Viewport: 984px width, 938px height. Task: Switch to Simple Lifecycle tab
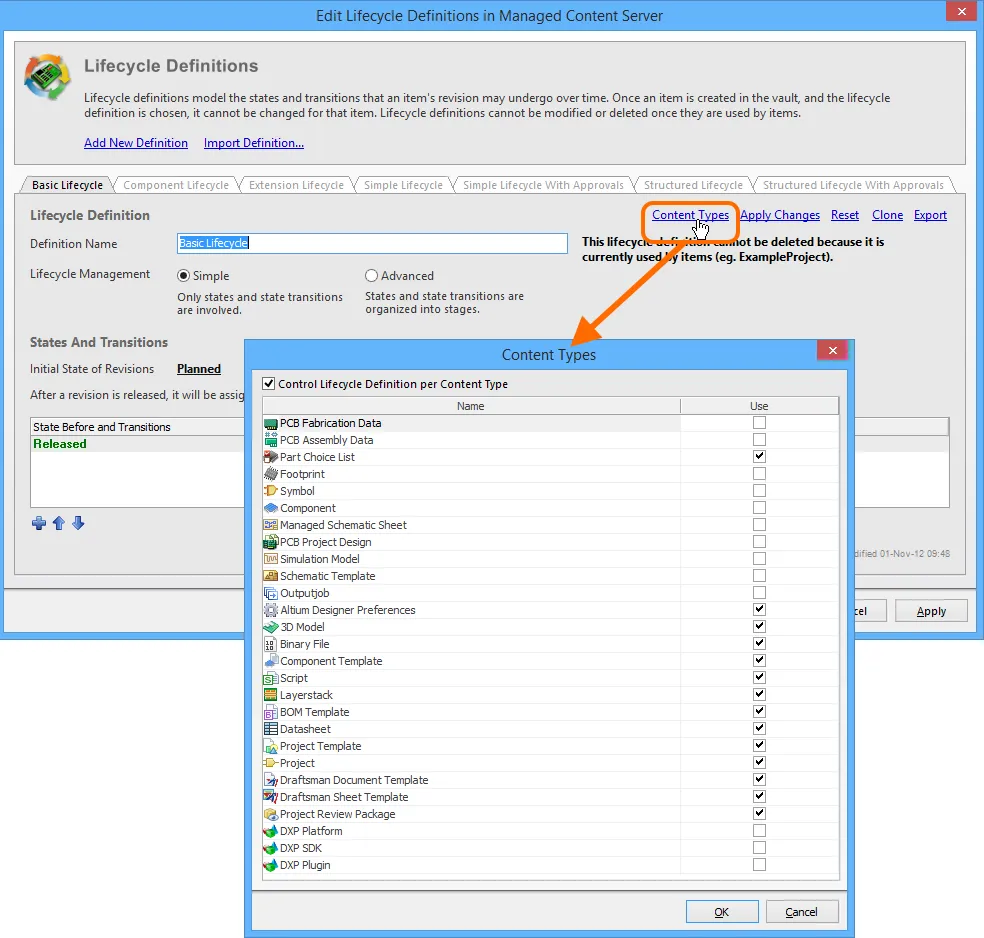click(x=403, y=185)
